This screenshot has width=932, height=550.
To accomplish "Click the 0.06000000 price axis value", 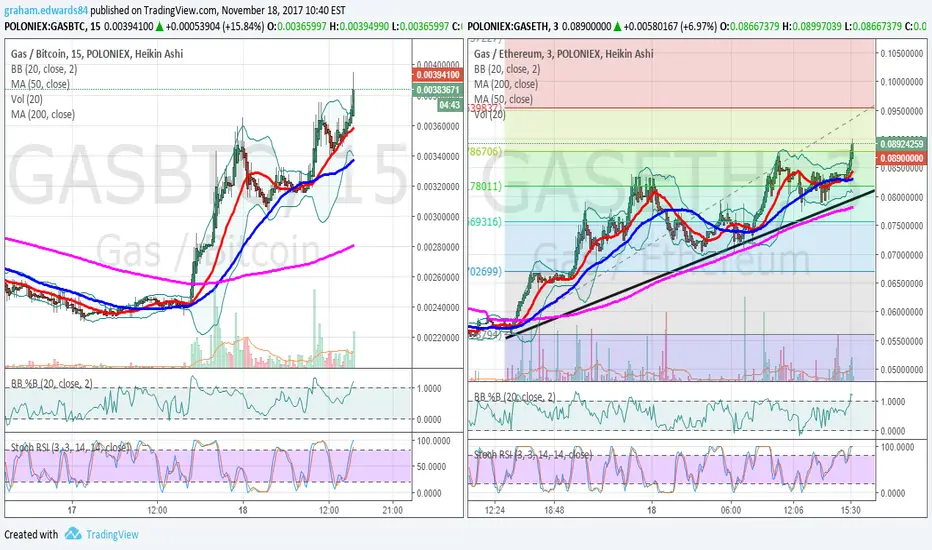I will coord(902,312).
